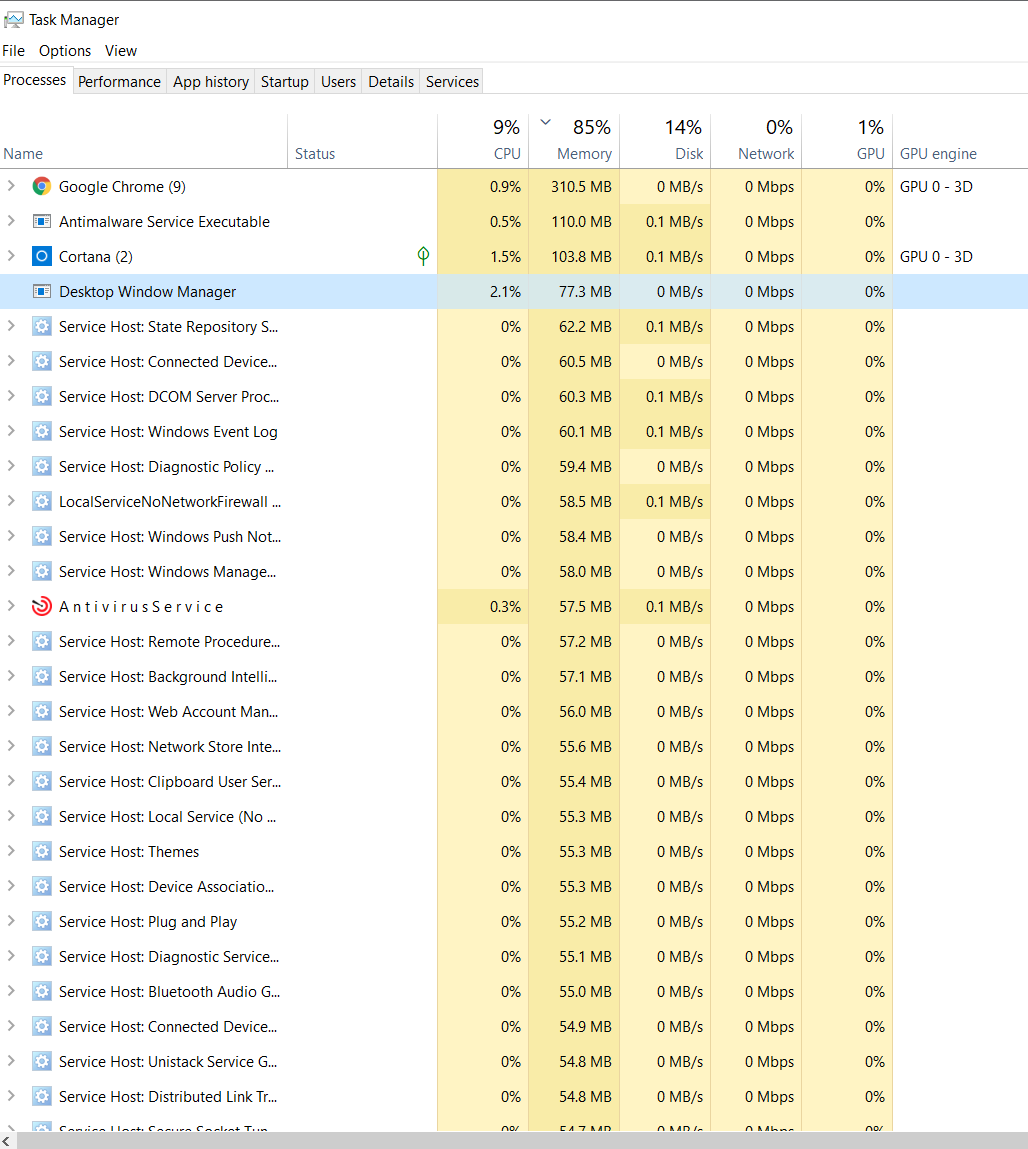1028x1149 pixels.
Task: Switch to the Startup tab
Action: click(x=284, y=81)
